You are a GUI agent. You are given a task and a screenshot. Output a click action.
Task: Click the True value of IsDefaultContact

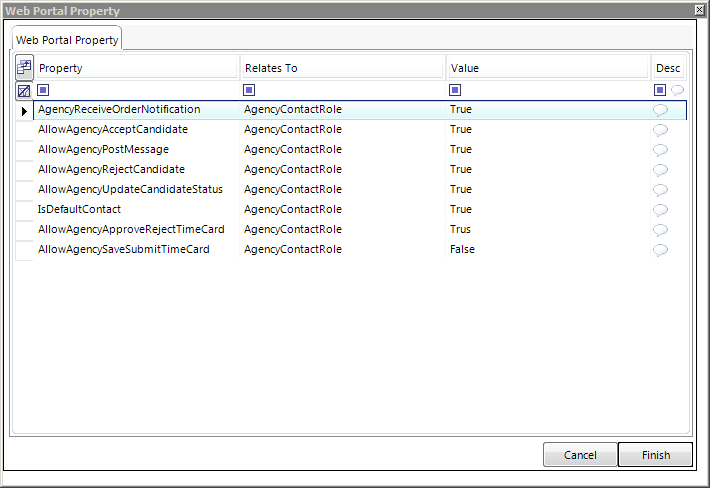click(x=461, y=209)
